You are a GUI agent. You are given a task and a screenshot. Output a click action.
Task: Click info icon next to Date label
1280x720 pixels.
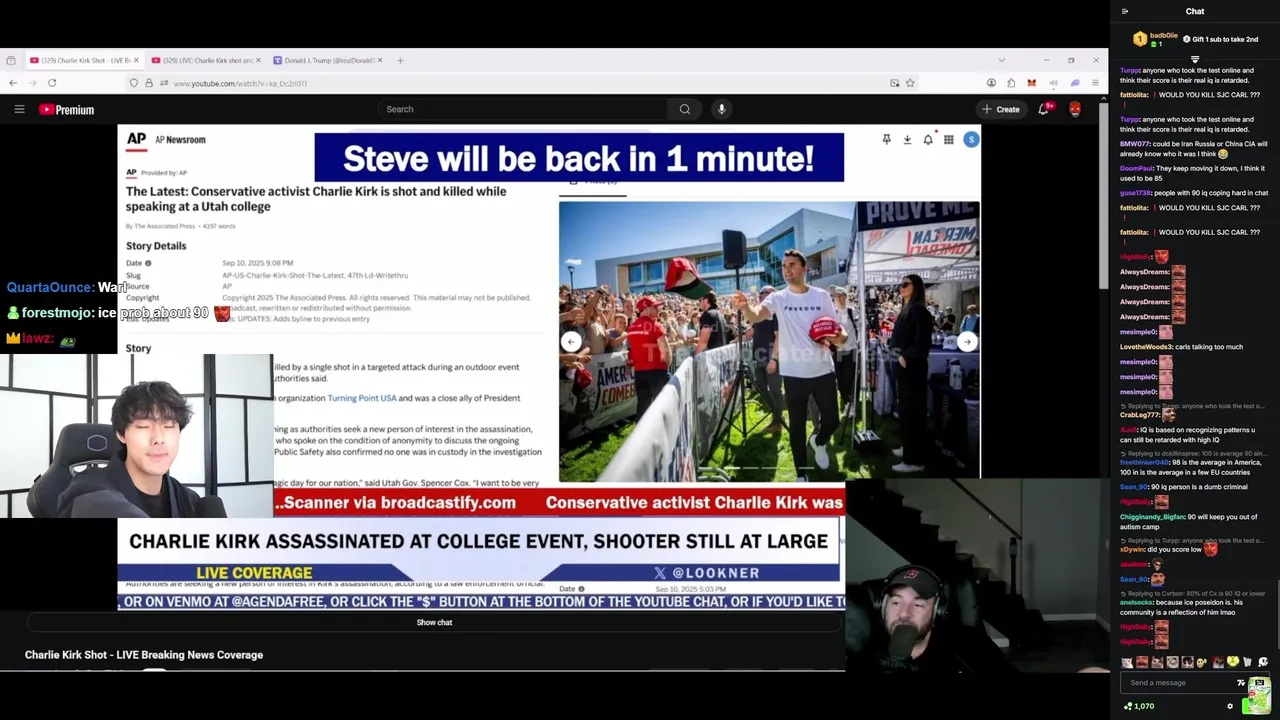click(148, 263)
